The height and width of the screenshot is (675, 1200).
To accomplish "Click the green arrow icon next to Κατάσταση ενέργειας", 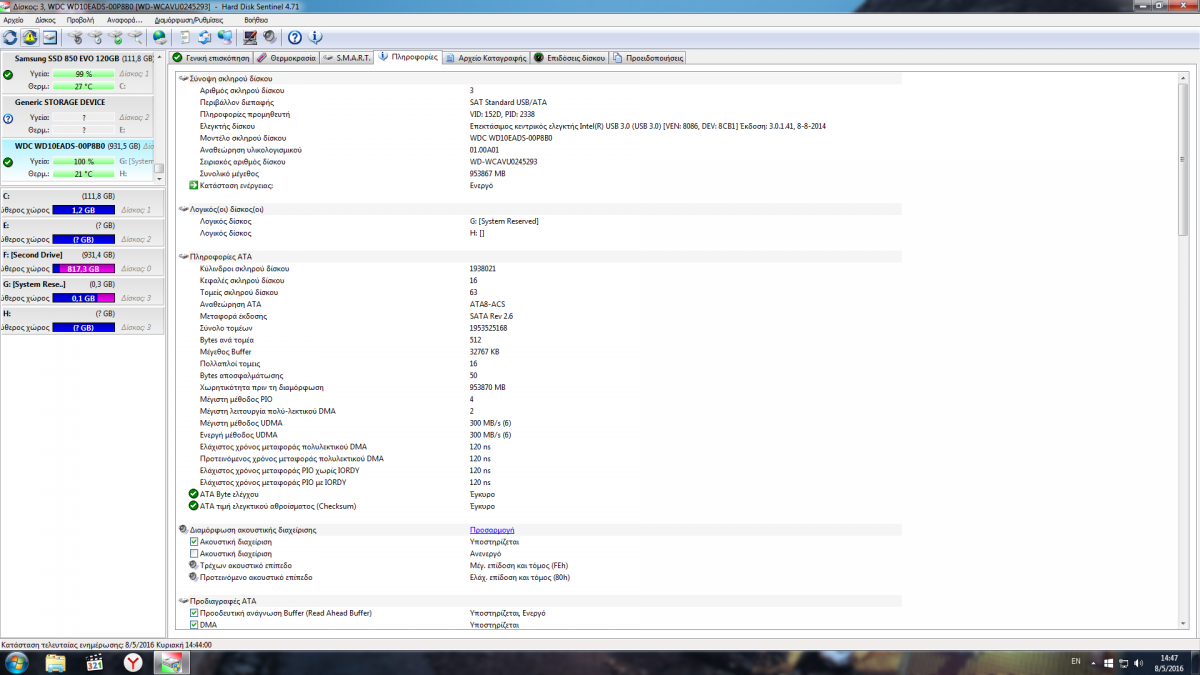I will [x=194, y=185].
